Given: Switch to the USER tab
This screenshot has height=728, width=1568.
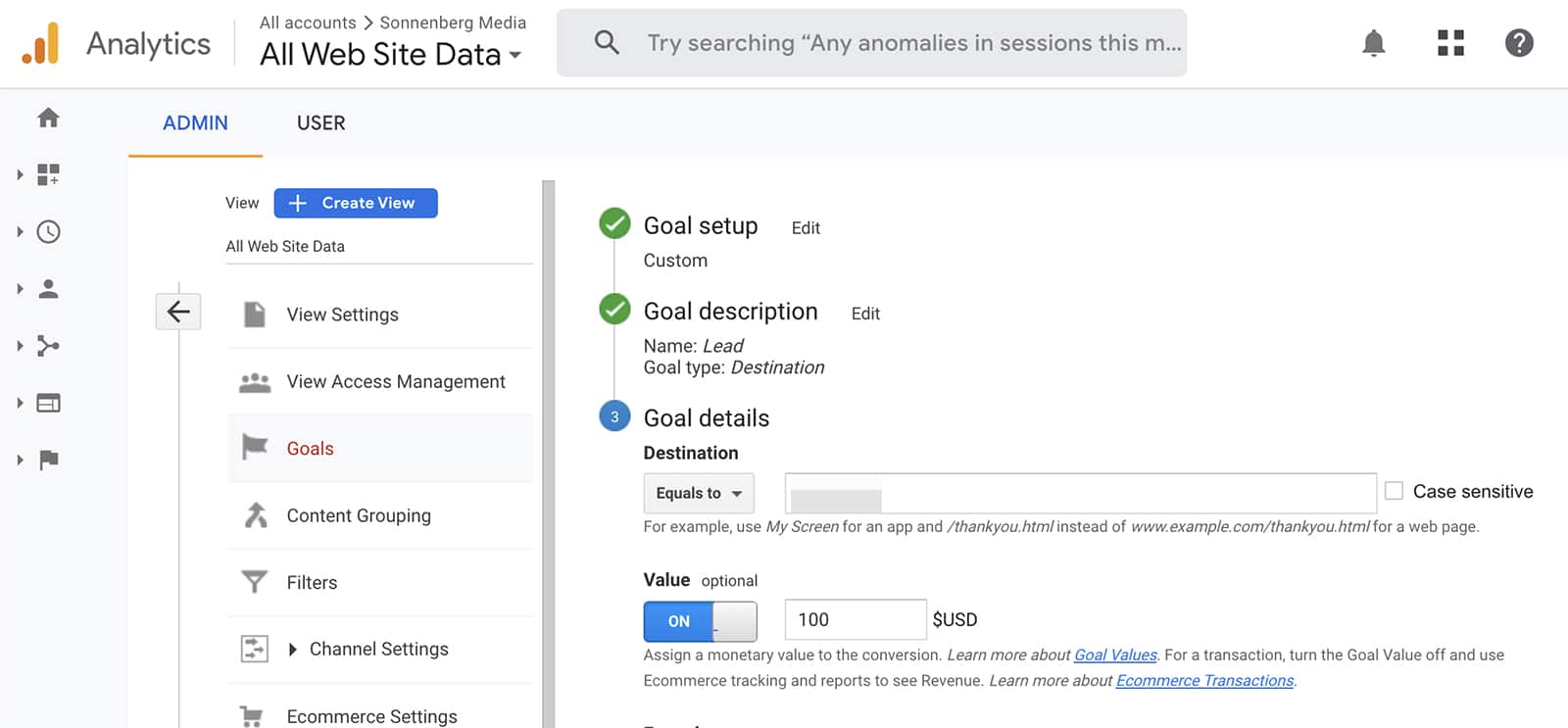Looking at the screenshot, I should pos(321,123).
